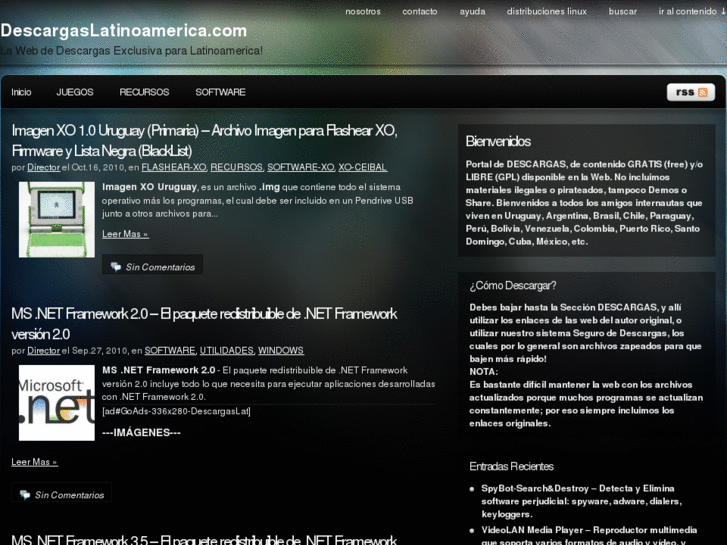Open SOFTWARE category under .NET 2.0 post
This screenshot has height=545, width=727.
coord(170,351)
